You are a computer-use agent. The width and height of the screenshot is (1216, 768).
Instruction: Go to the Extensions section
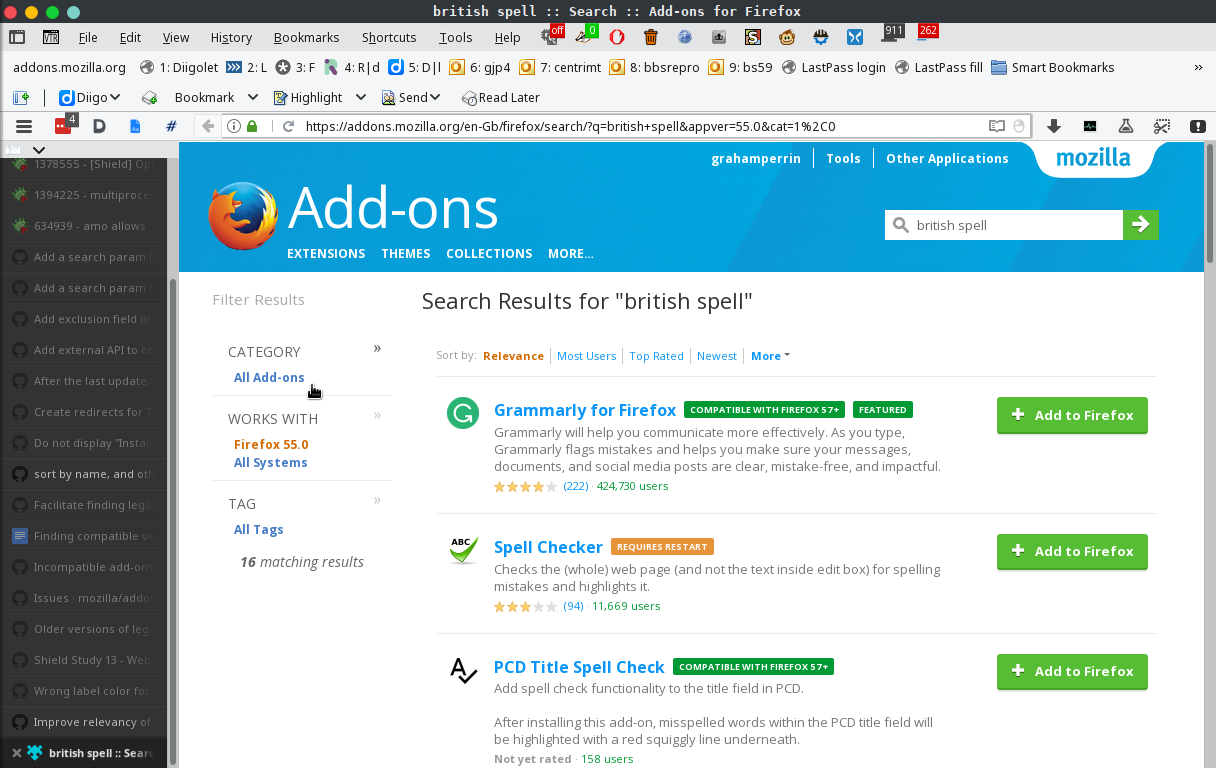tap(326, 254)
